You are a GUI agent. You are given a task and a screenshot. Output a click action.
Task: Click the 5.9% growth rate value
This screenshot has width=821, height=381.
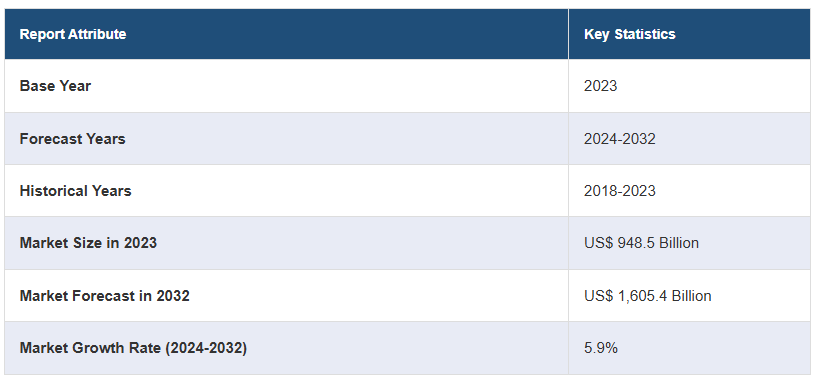click(601, 348)
